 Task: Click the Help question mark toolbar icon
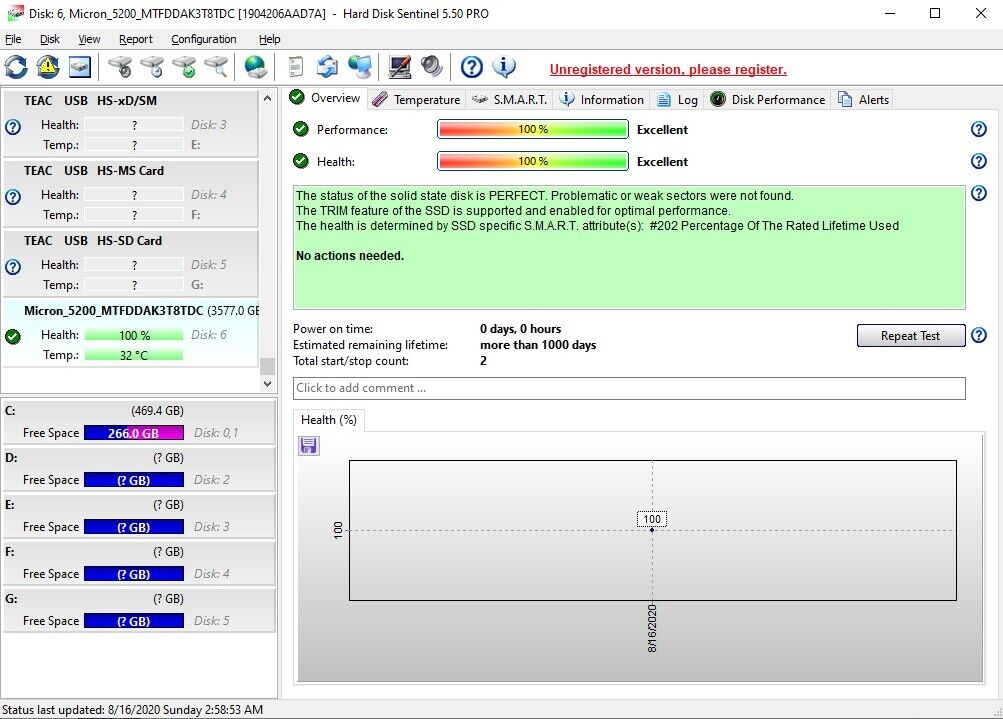pos(470,67)
